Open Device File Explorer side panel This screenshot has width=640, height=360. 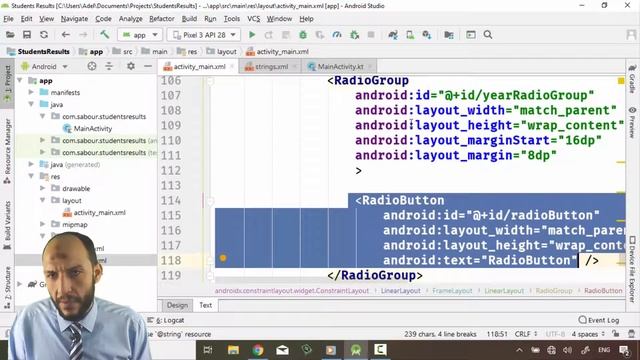pyautogui.click(x=632, y=269)
